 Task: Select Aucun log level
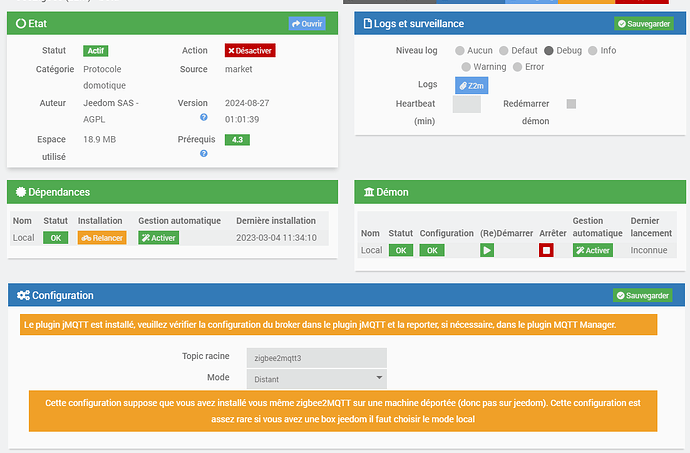[x=460, y=51]
